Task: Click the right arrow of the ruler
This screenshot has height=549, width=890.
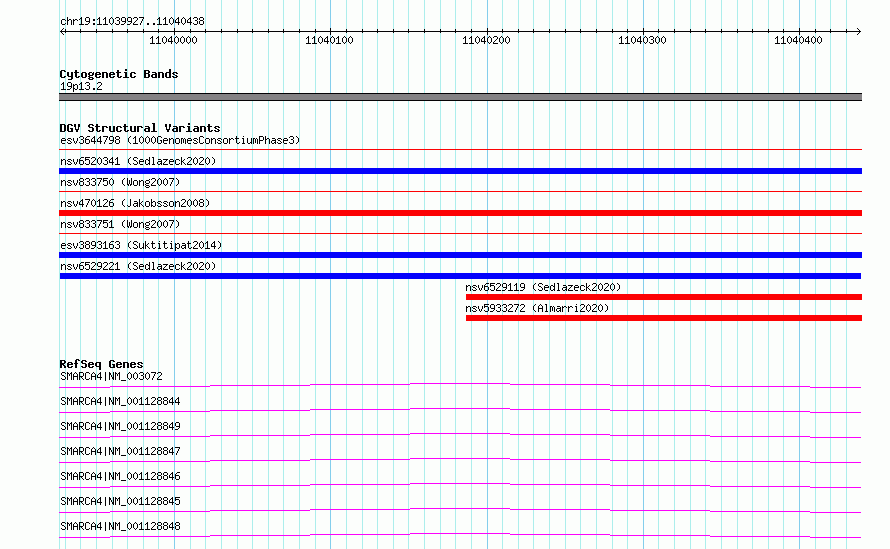Action: pyautogui.click(x=858, y=31)
